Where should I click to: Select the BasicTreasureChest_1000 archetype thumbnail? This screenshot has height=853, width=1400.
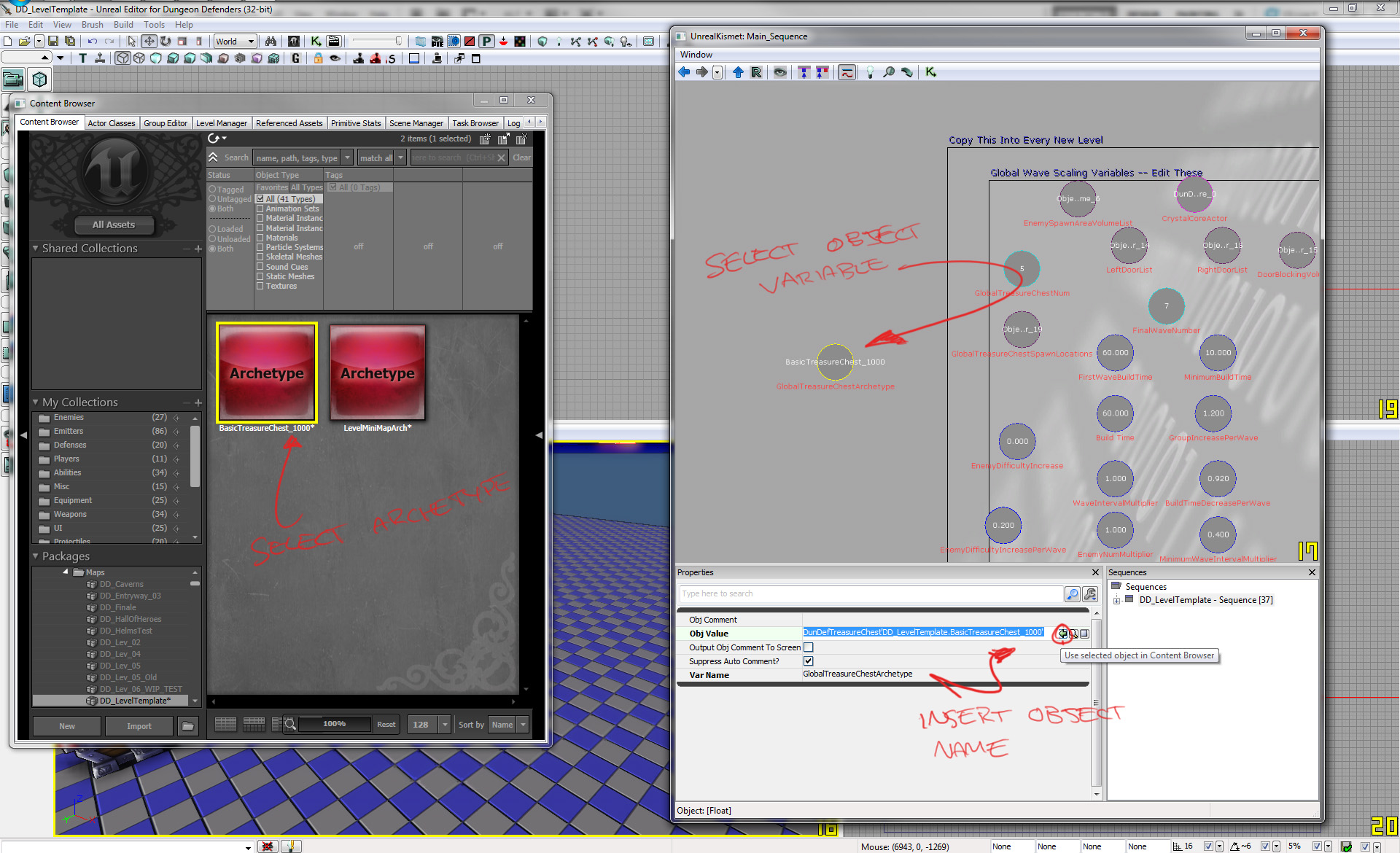click(x=267, y=373)
